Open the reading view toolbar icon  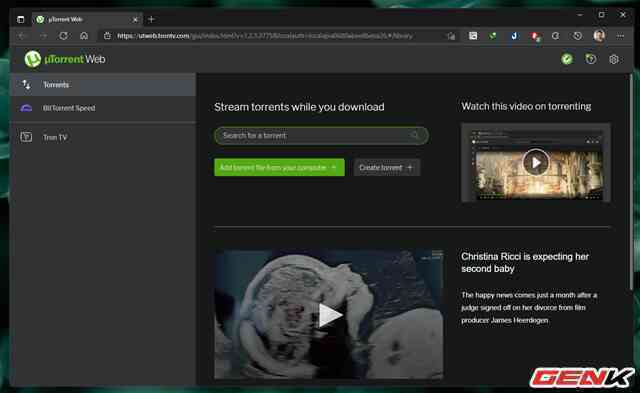[473, 36]
